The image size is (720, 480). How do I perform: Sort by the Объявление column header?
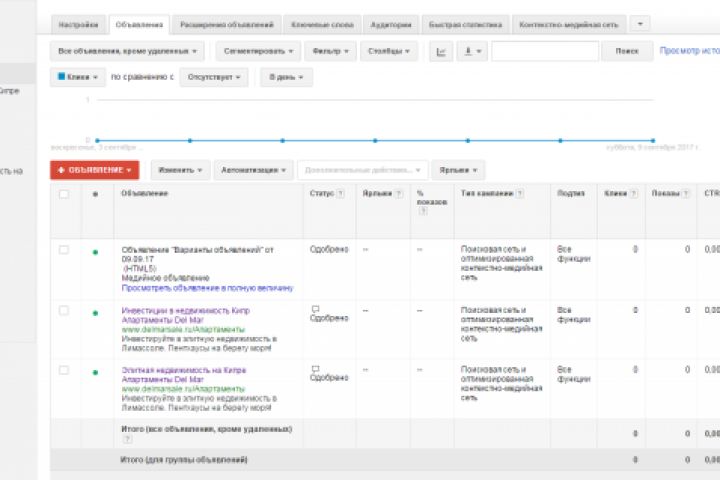[144, 193]
